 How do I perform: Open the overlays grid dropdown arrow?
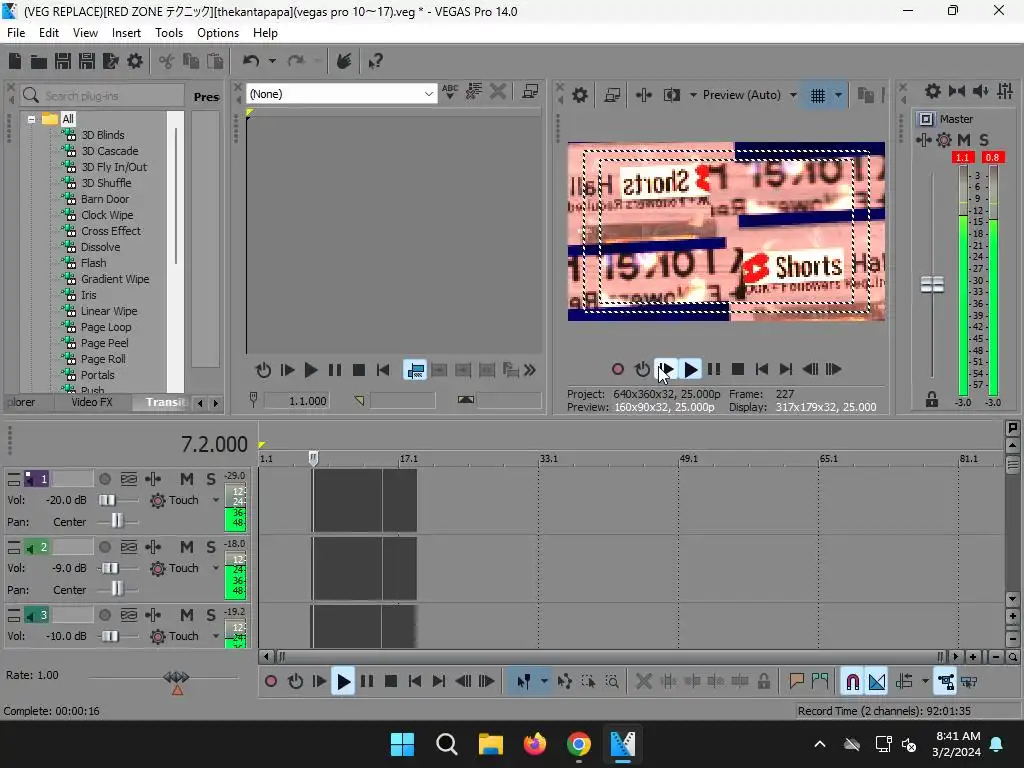coord(839,95)
